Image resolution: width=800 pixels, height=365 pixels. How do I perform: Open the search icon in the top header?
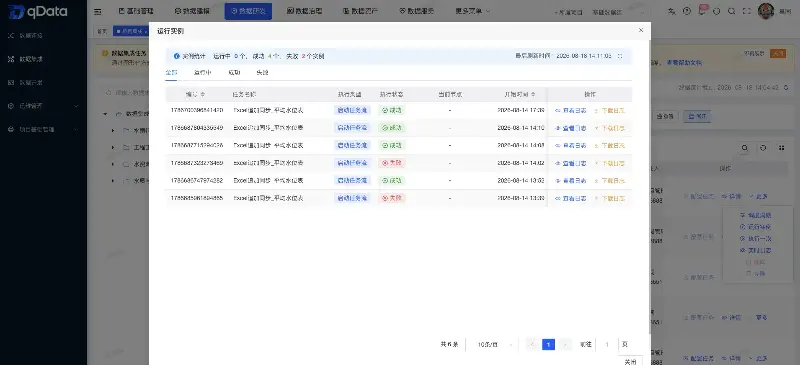pyautogui.click(x=731, y=11)
